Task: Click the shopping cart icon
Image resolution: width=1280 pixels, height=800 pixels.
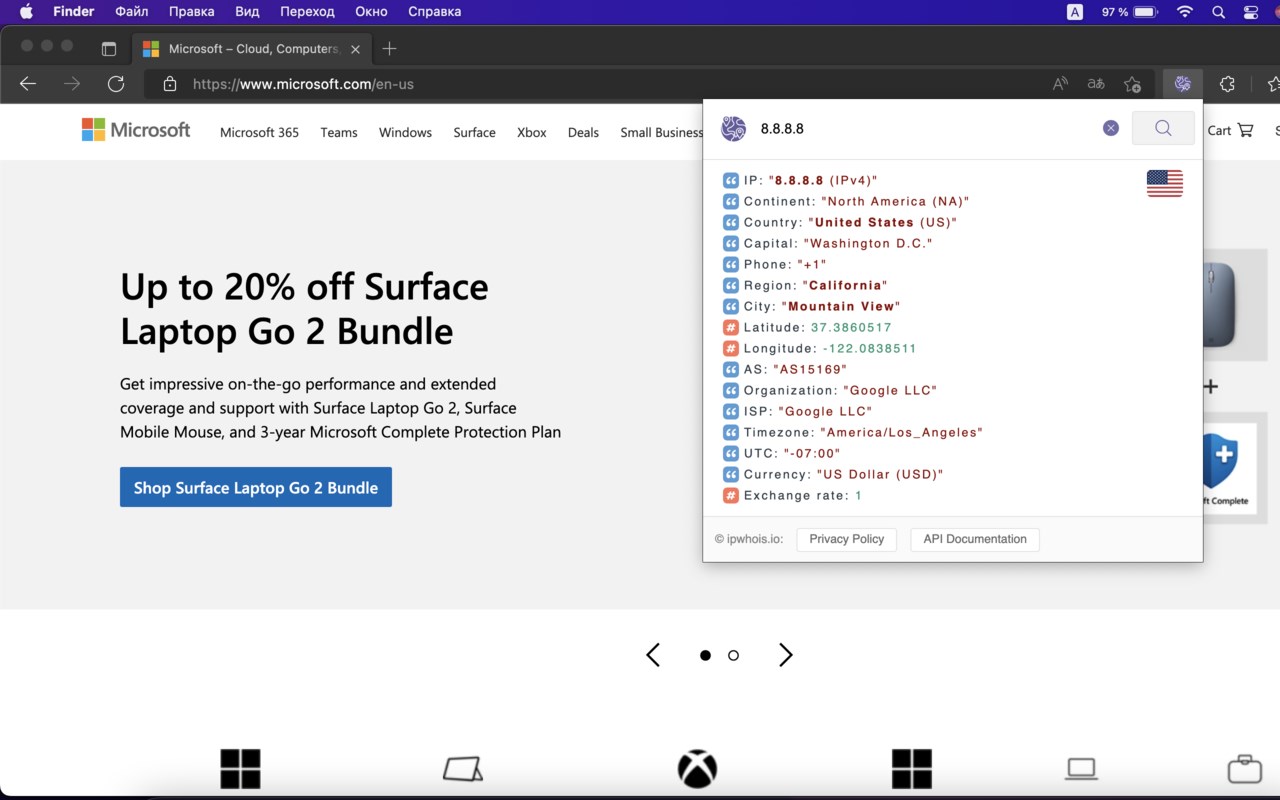Action: pos(1245,130)
